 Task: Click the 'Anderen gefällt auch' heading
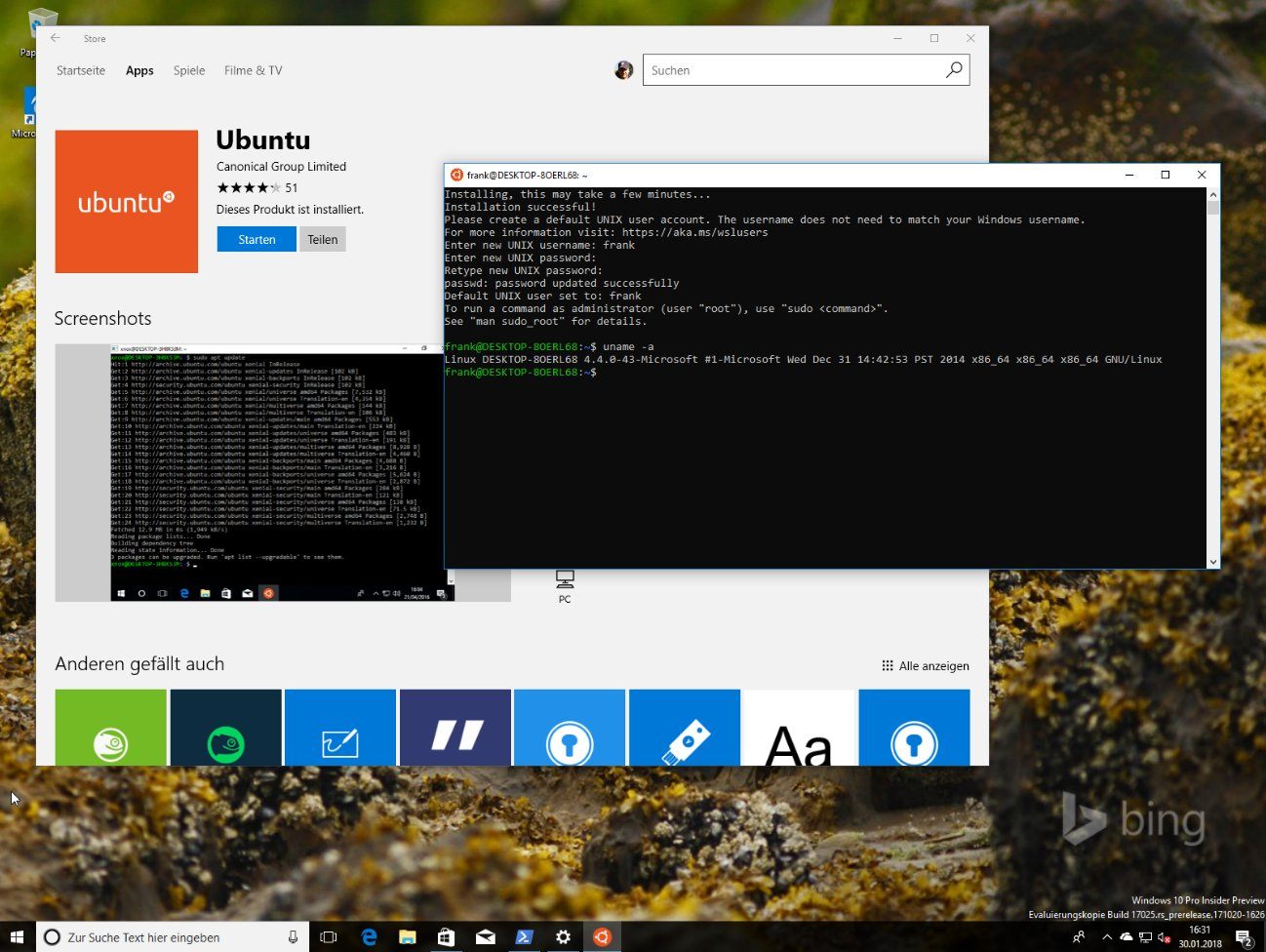pyautogui.click(x=139, y=663)
